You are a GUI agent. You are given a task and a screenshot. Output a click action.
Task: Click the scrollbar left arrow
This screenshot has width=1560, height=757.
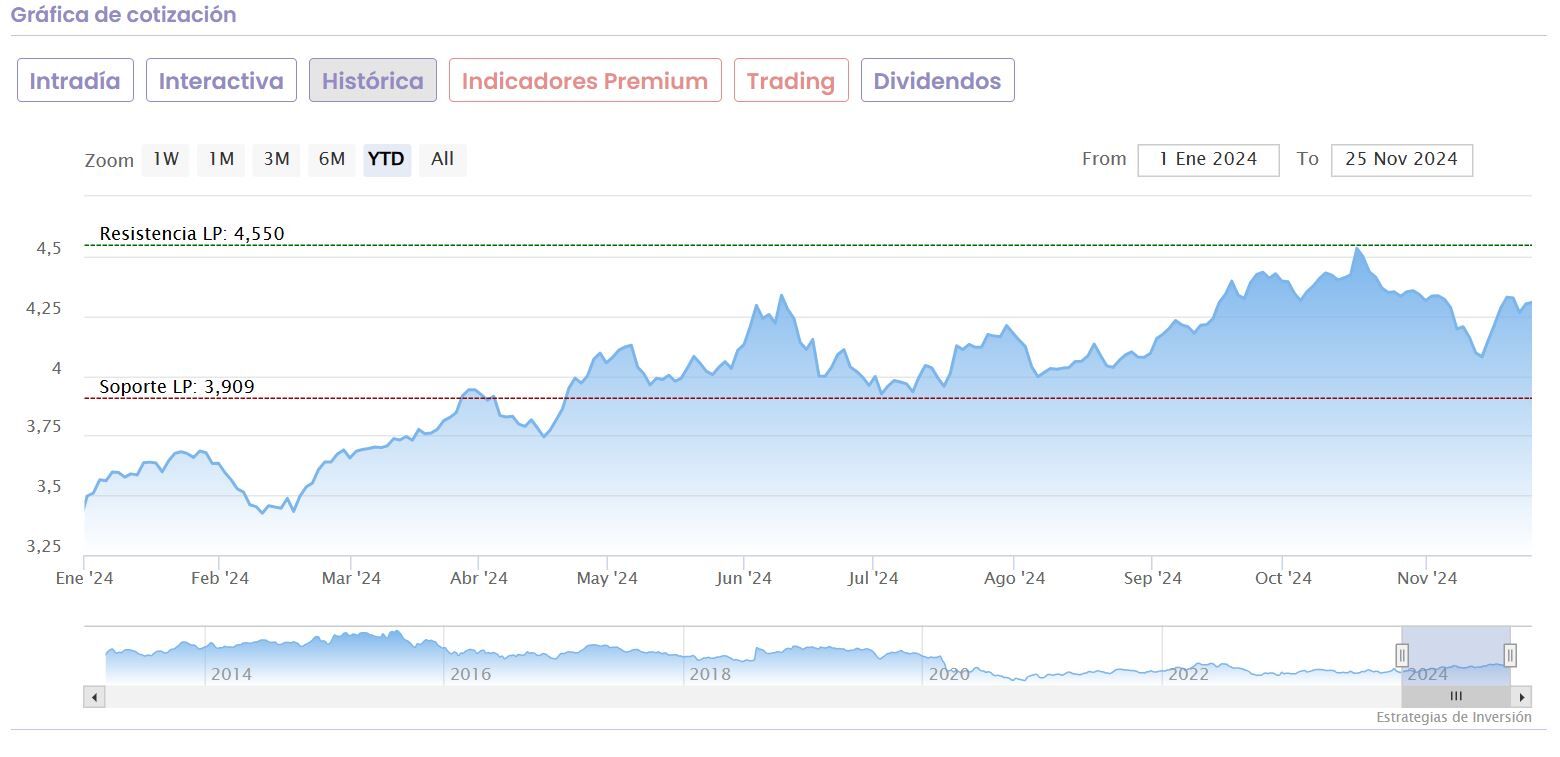[x=95, y=697]
